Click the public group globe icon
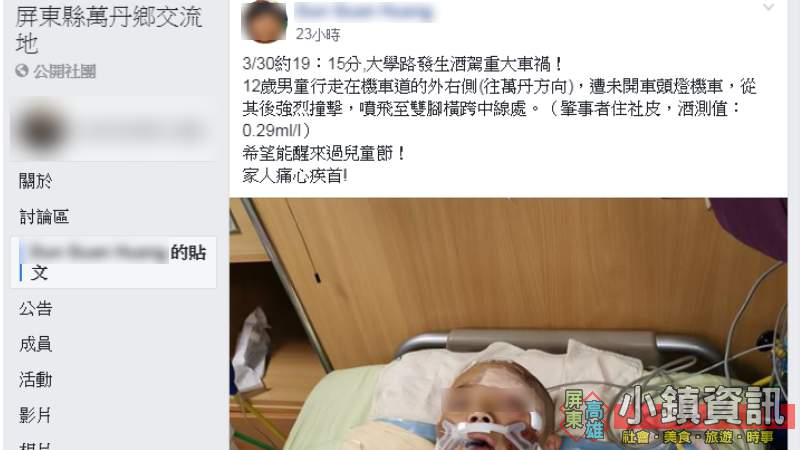Screen dimensions: 800x450 (x=22, y=71)
